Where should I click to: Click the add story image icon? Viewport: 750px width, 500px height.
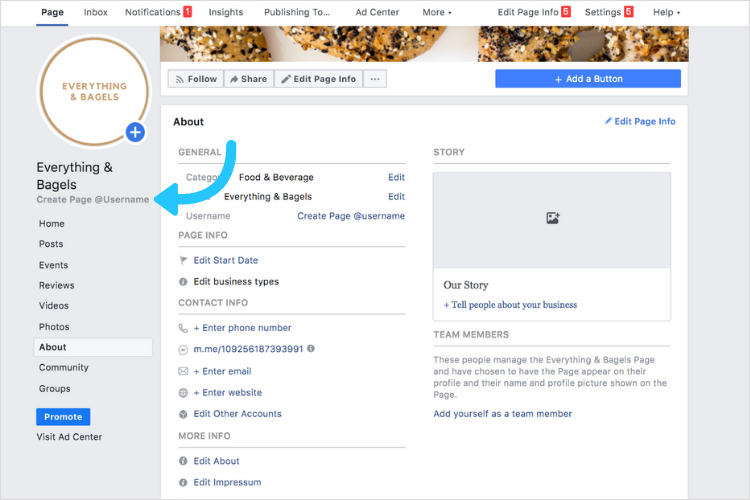pos(552,218)
